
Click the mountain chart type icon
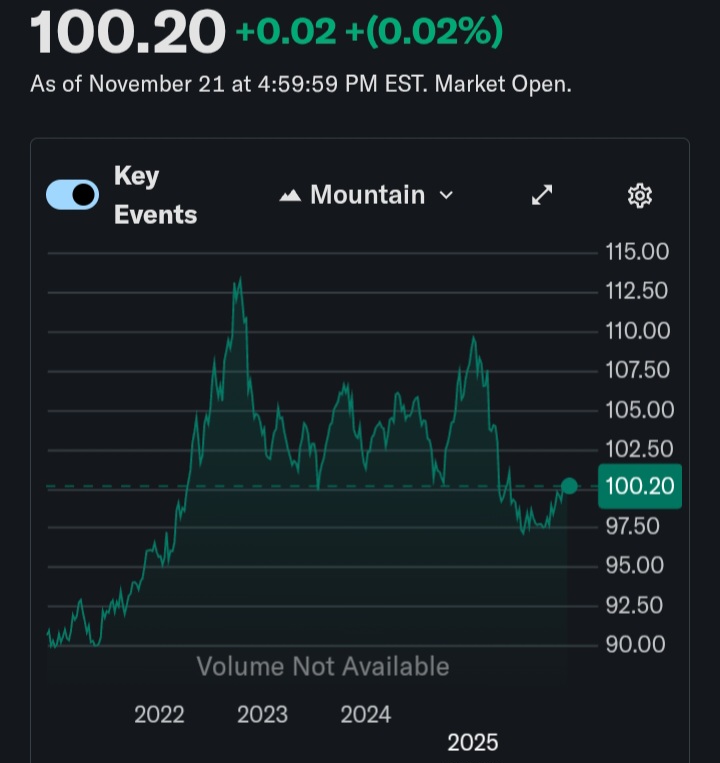290,196
